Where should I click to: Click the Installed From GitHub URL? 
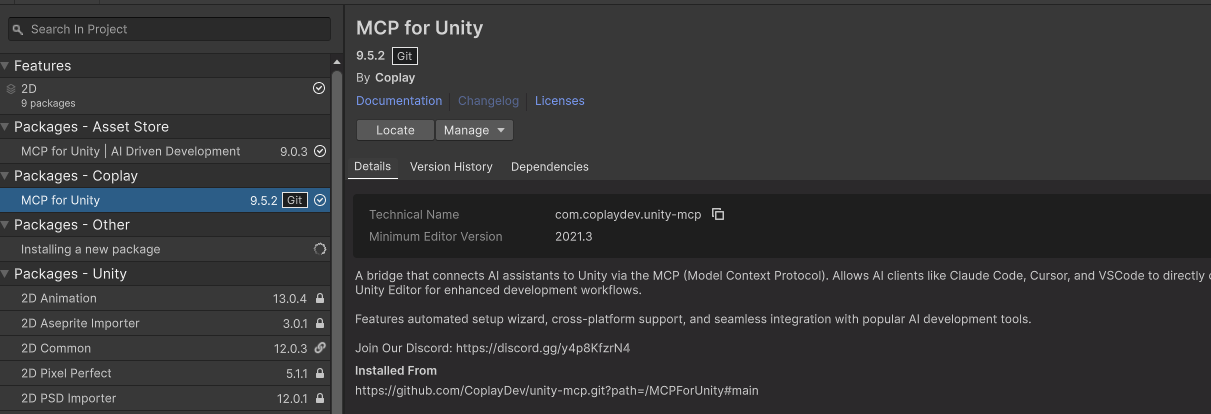click(x=557, y=390)
